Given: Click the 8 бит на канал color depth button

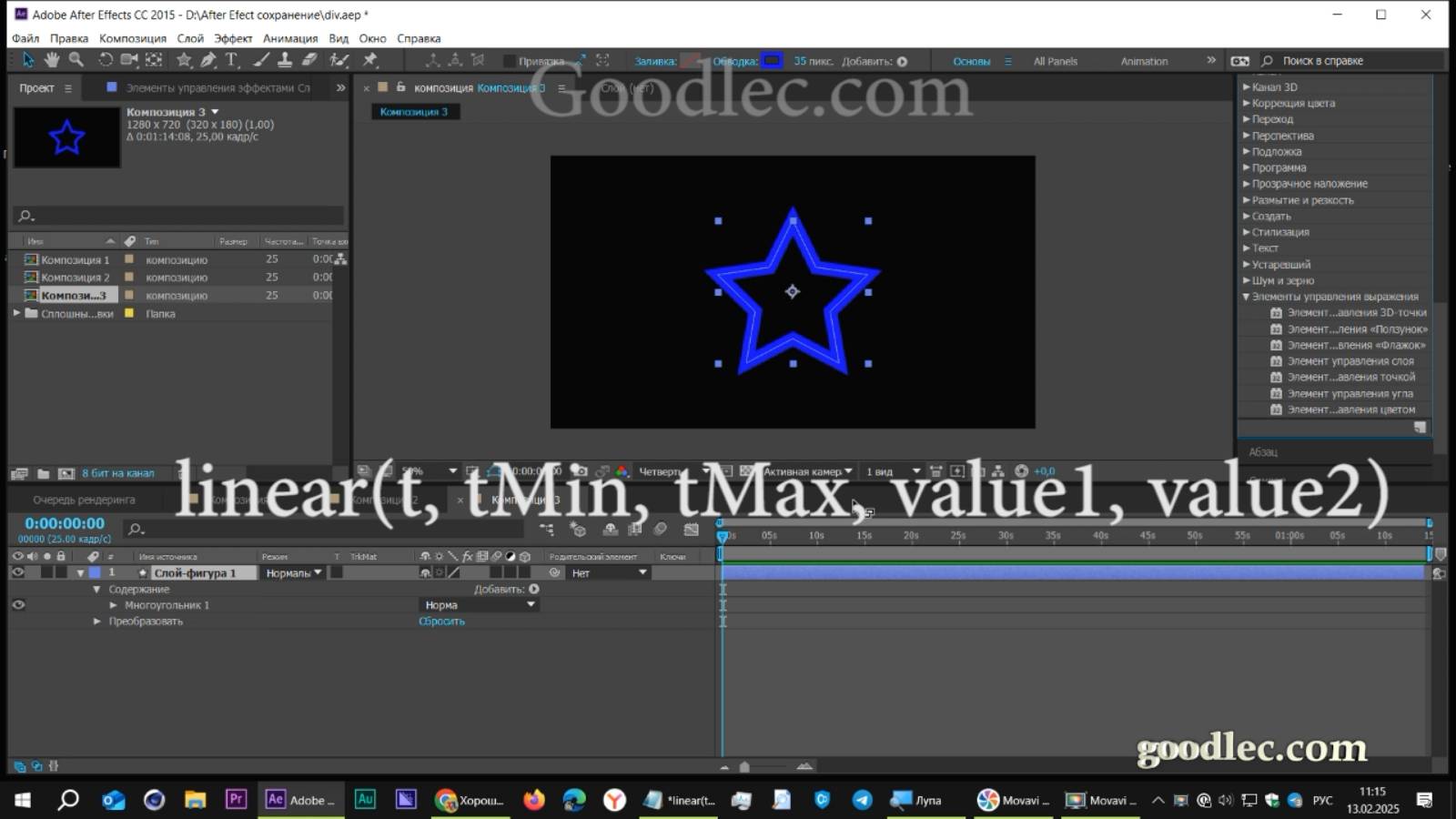Looking at the screenshot, I should pos(118,473).
